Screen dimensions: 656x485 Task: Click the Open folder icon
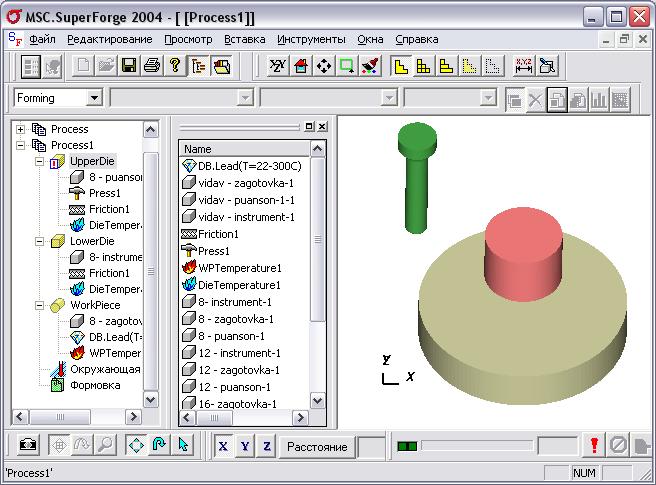coord(106,66)
